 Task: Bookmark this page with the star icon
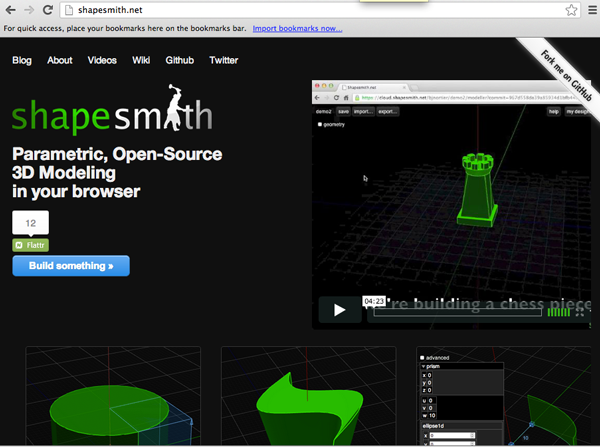pos(570,10)
